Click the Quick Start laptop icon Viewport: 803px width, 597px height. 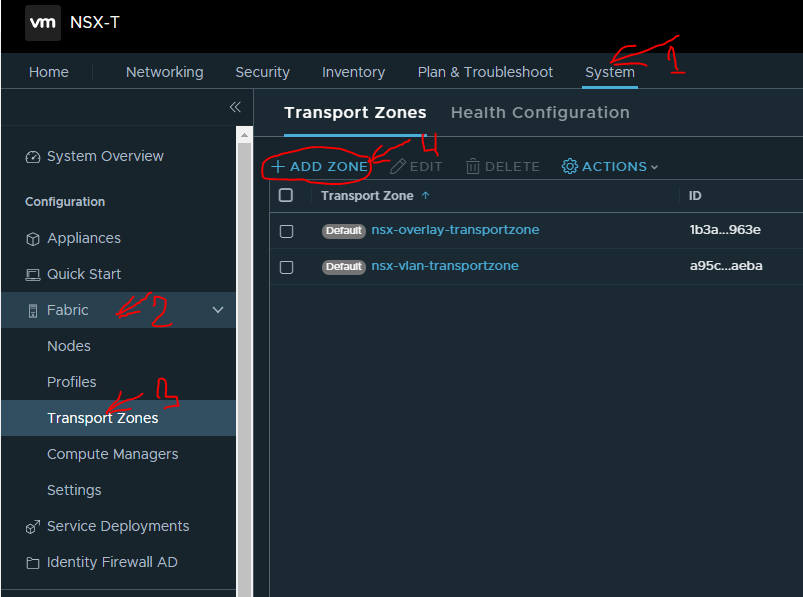(33, 275)
